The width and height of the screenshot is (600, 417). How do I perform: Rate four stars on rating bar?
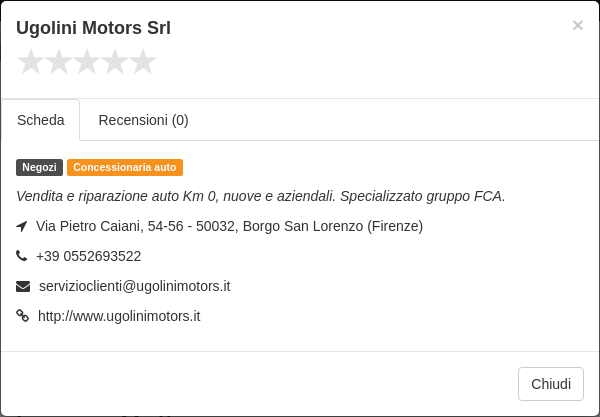click(x=115, y=62)
